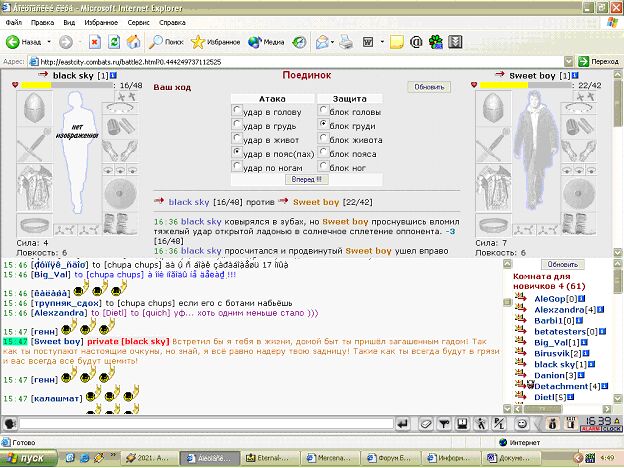Open Справка menu
624x468 pixels.
tap(172, 23)
